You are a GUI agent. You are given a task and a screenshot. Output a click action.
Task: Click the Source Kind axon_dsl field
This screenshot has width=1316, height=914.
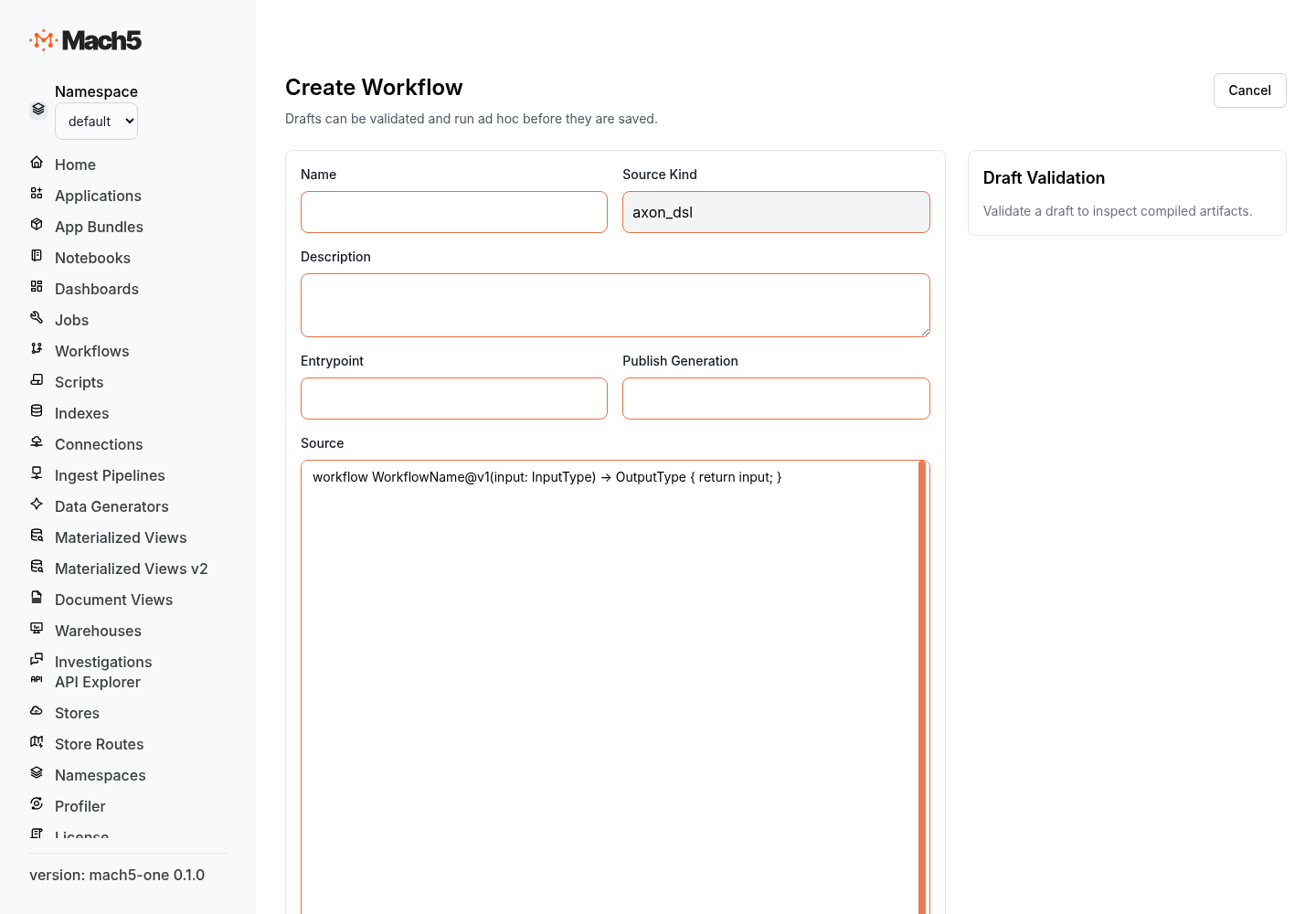coord(776,212)
